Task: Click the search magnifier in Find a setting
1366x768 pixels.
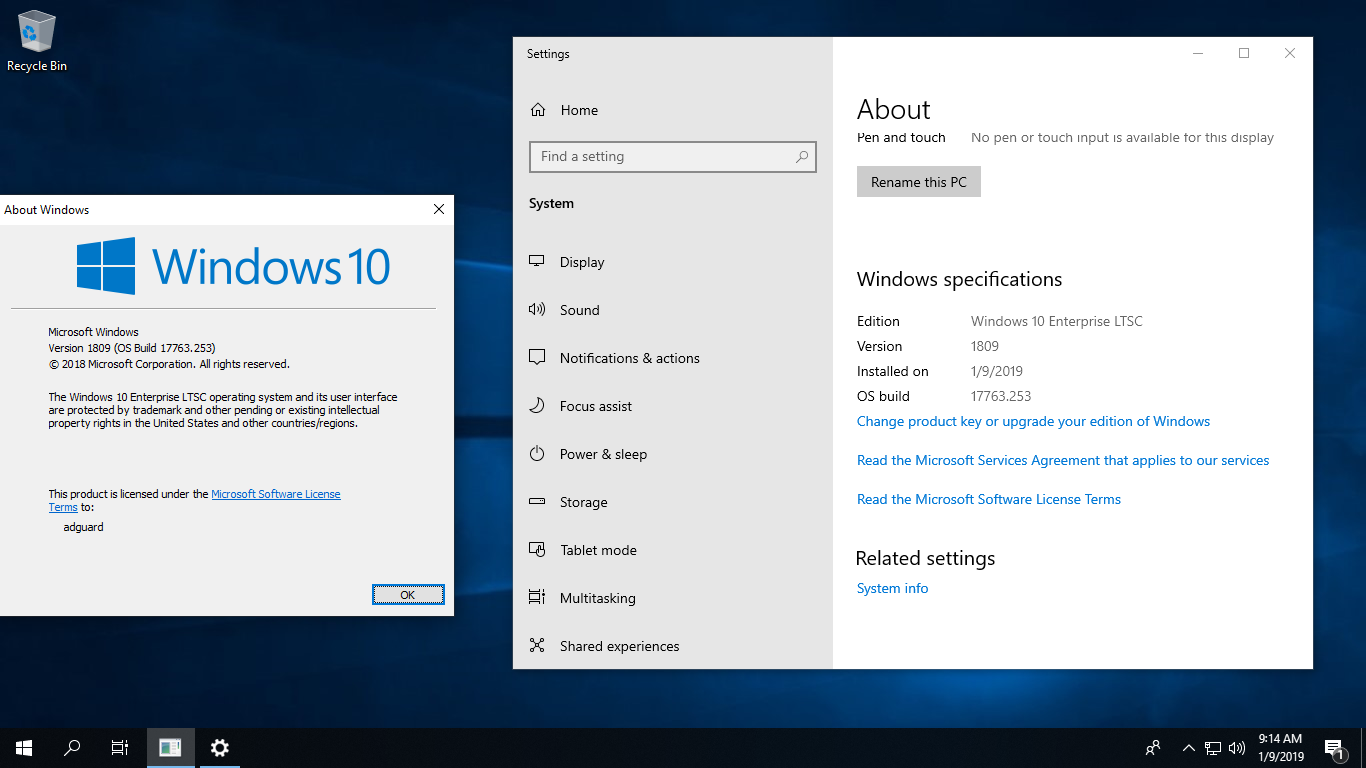Action: pos(802,157)
